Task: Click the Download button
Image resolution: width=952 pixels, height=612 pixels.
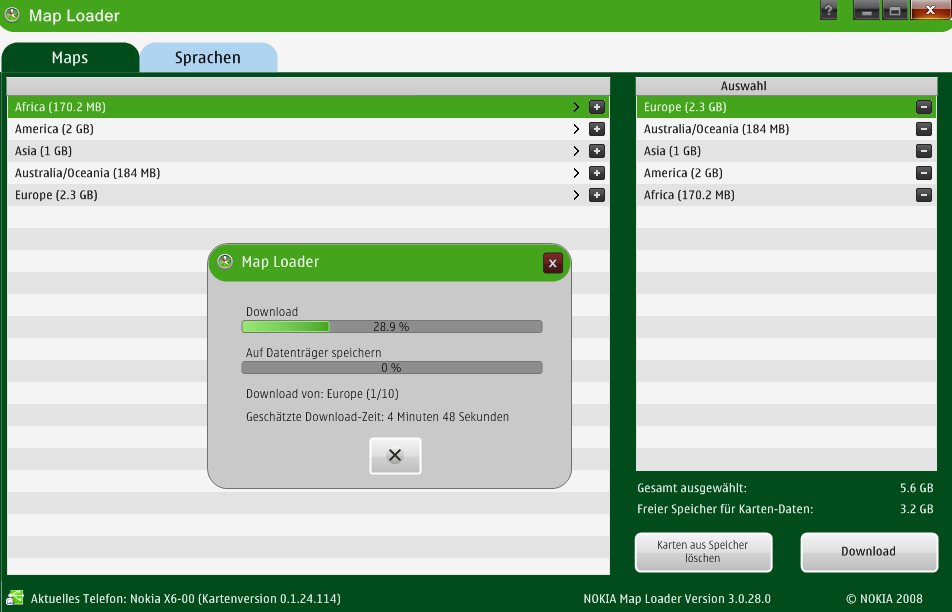Action: coord(869,552)
